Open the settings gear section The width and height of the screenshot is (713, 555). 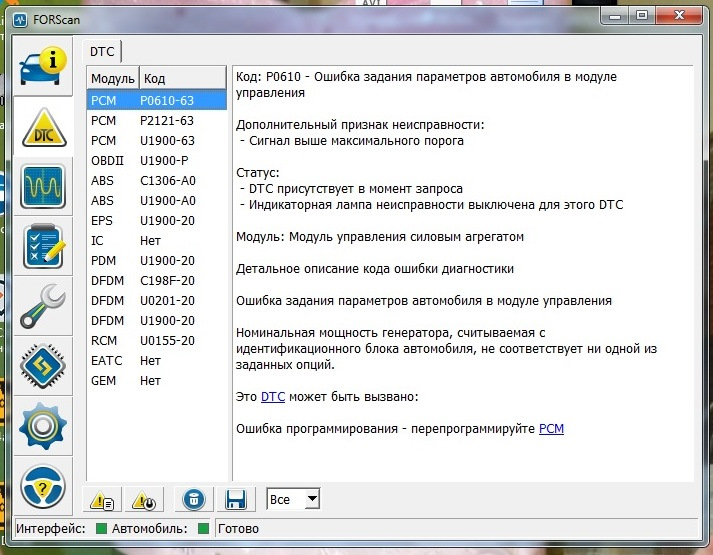(x=43, y=426)
